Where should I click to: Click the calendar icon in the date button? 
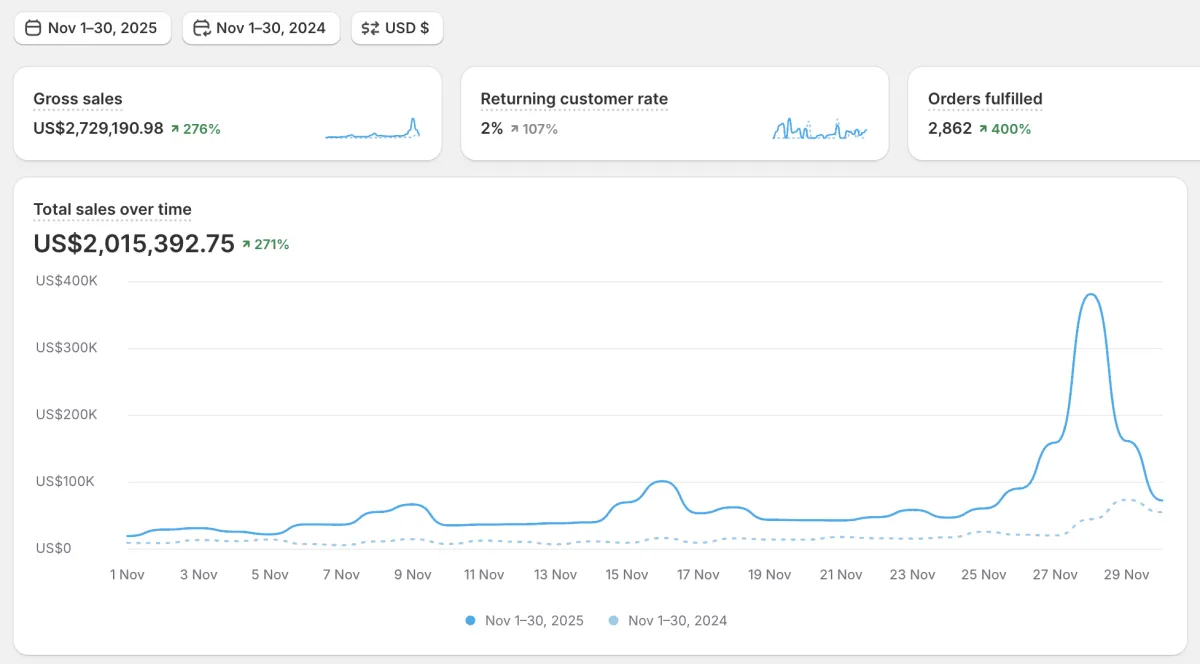tap(33, 28)
